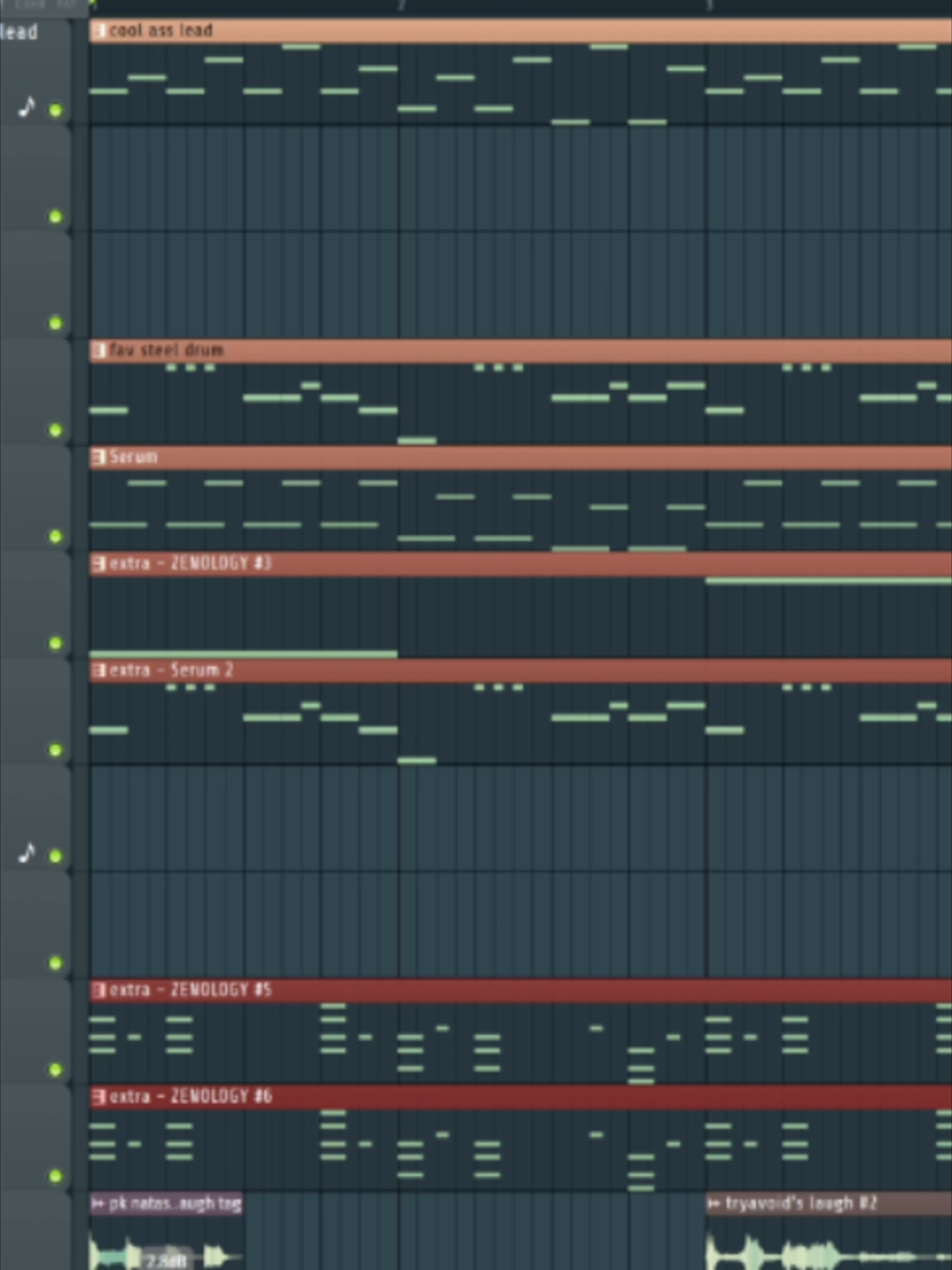
Task: Select the 'fav steel drum' clip title
Action: [167, 351]
